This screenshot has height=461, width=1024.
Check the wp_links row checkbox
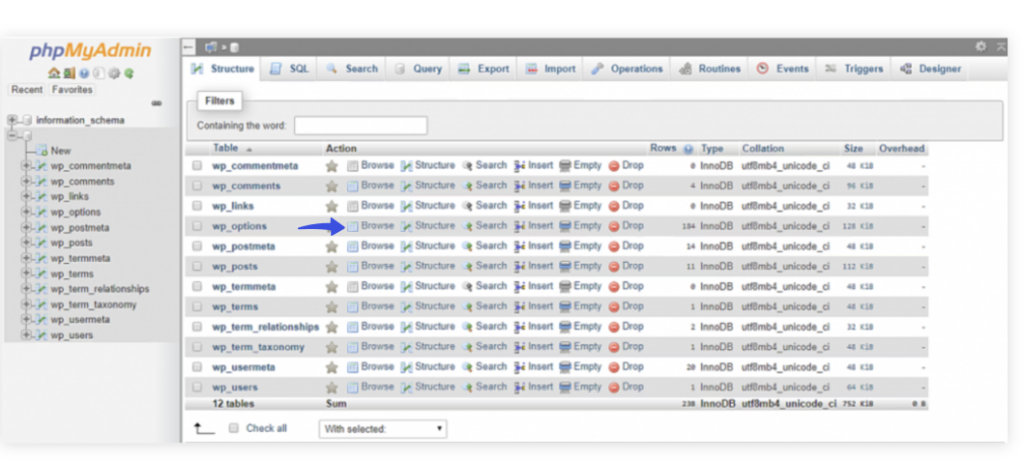pyautogui.click(x=197, y=206)
